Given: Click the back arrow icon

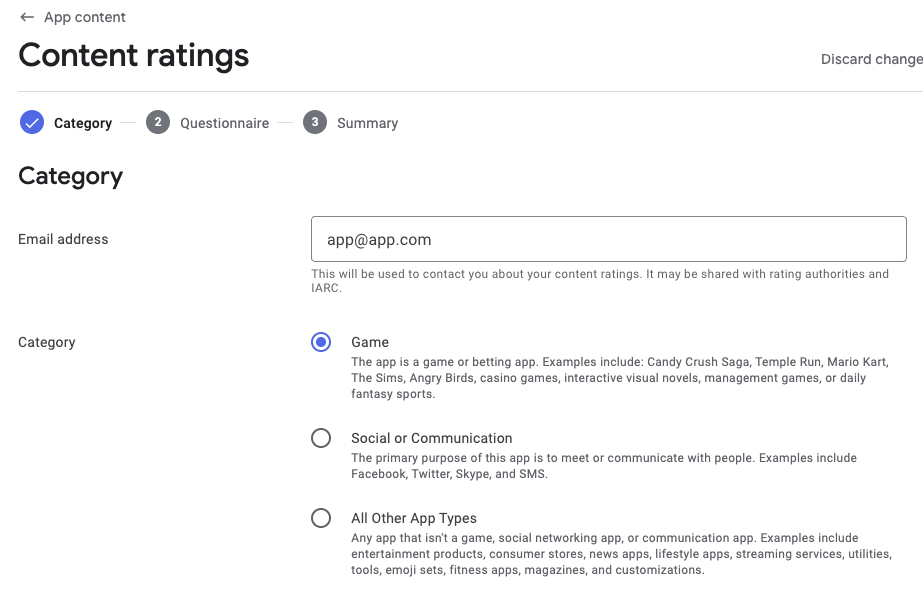Looking at the screenshot, I should [x=27, y=17].
